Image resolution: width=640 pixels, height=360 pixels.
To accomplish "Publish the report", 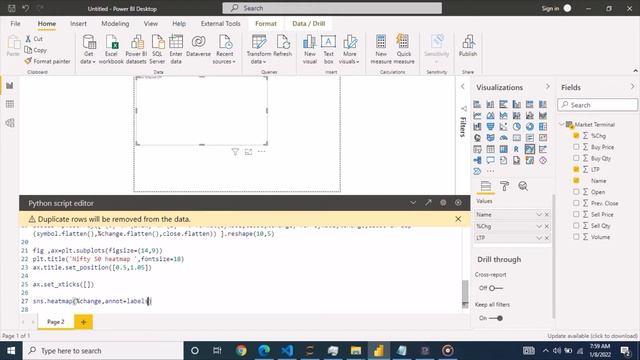I will [468, 46].
